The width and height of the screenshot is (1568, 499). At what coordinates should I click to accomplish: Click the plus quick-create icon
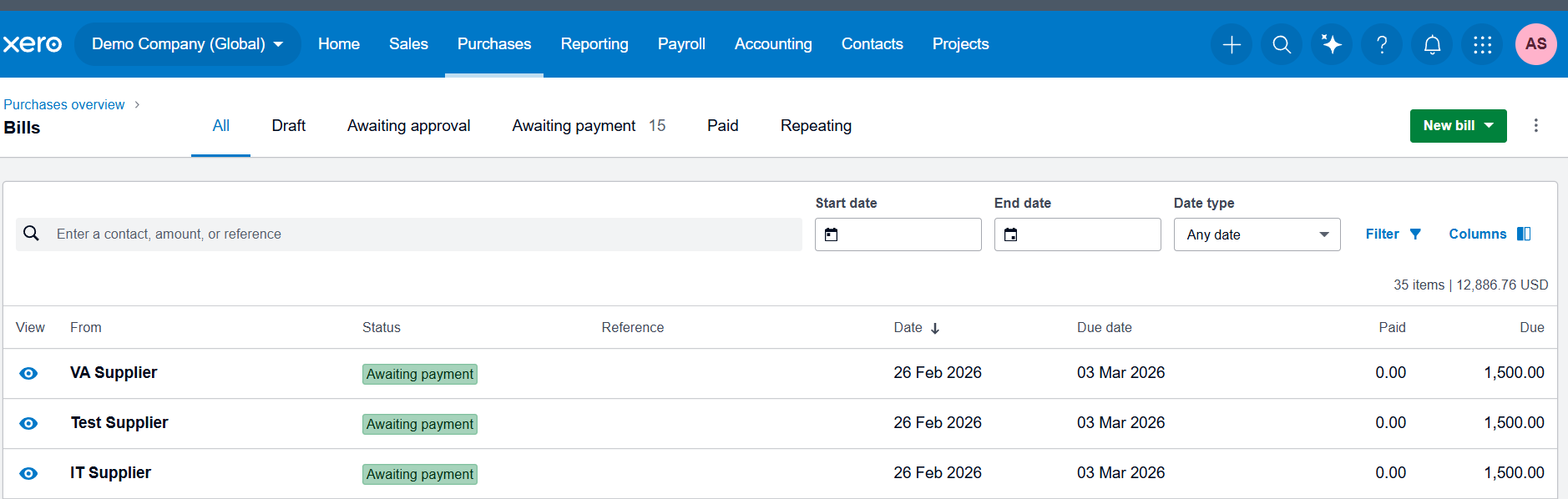pos(1232,44)
